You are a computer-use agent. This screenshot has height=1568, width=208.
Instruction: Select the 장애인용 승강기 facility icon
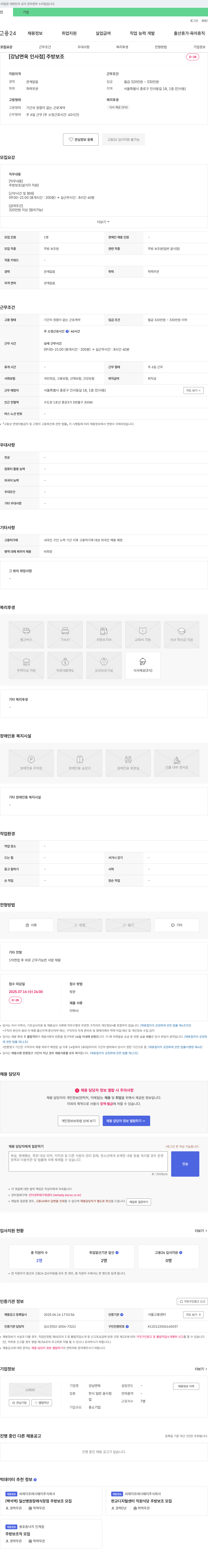pyautogui.click(x=80, y=763)
